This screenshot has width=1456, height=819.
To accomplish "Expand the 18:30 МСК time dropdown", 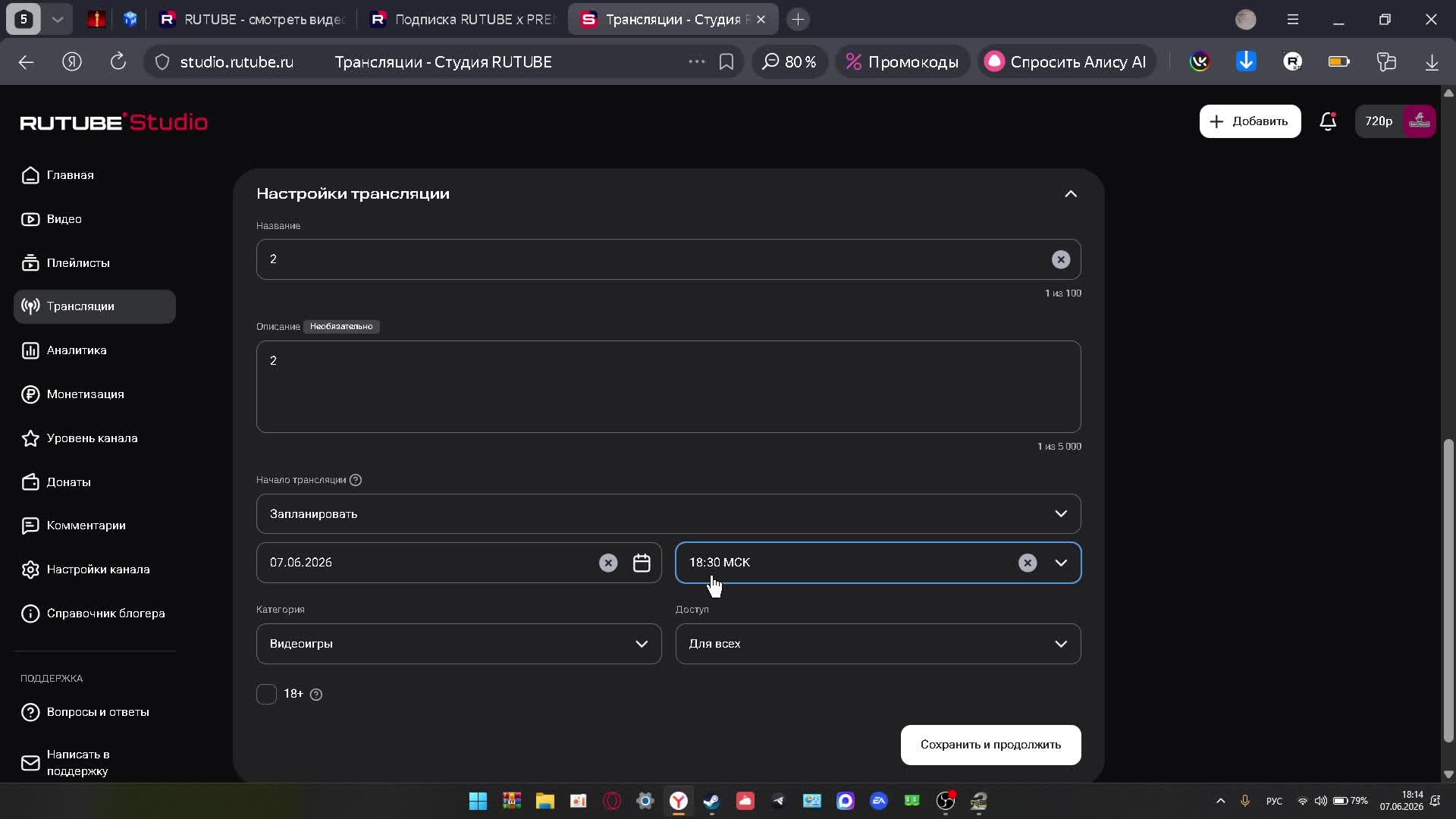I will point(1061,563).
